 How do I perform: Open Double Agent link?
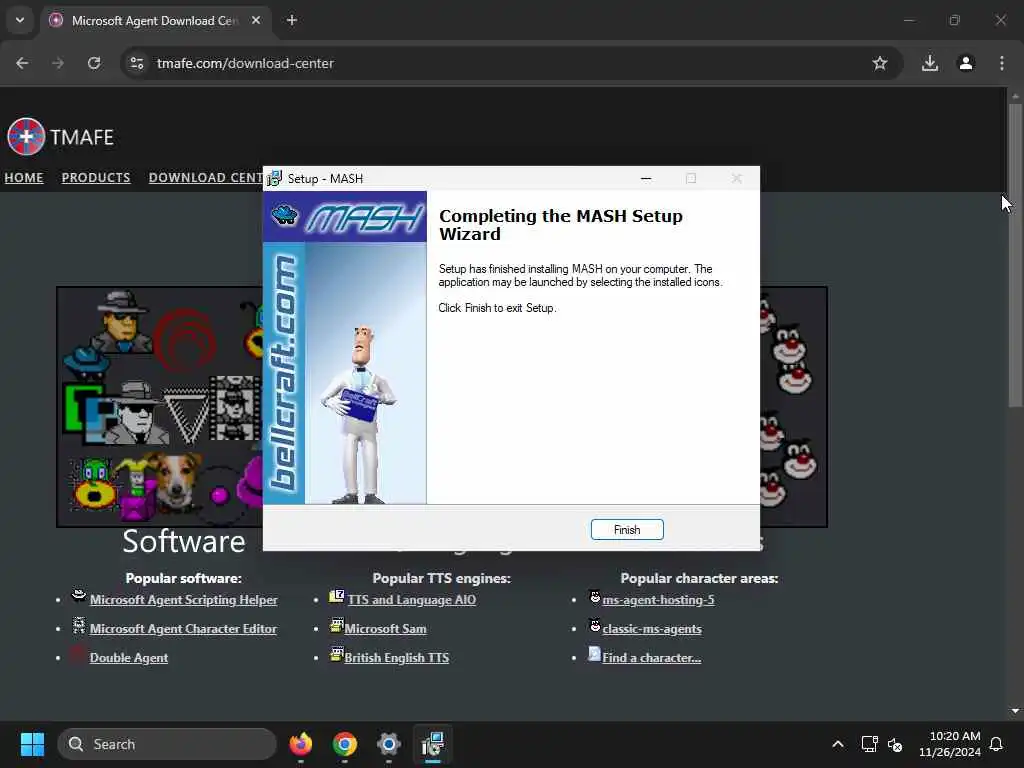tap(129, 658)
